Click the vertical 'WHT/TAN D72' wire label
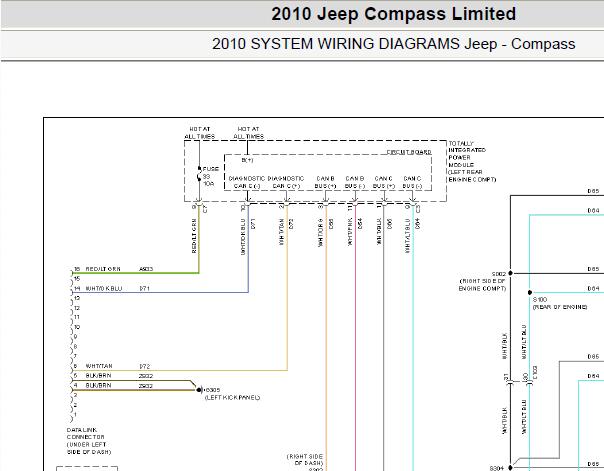This screenshot has width=604, height=471. click(286, 231)
